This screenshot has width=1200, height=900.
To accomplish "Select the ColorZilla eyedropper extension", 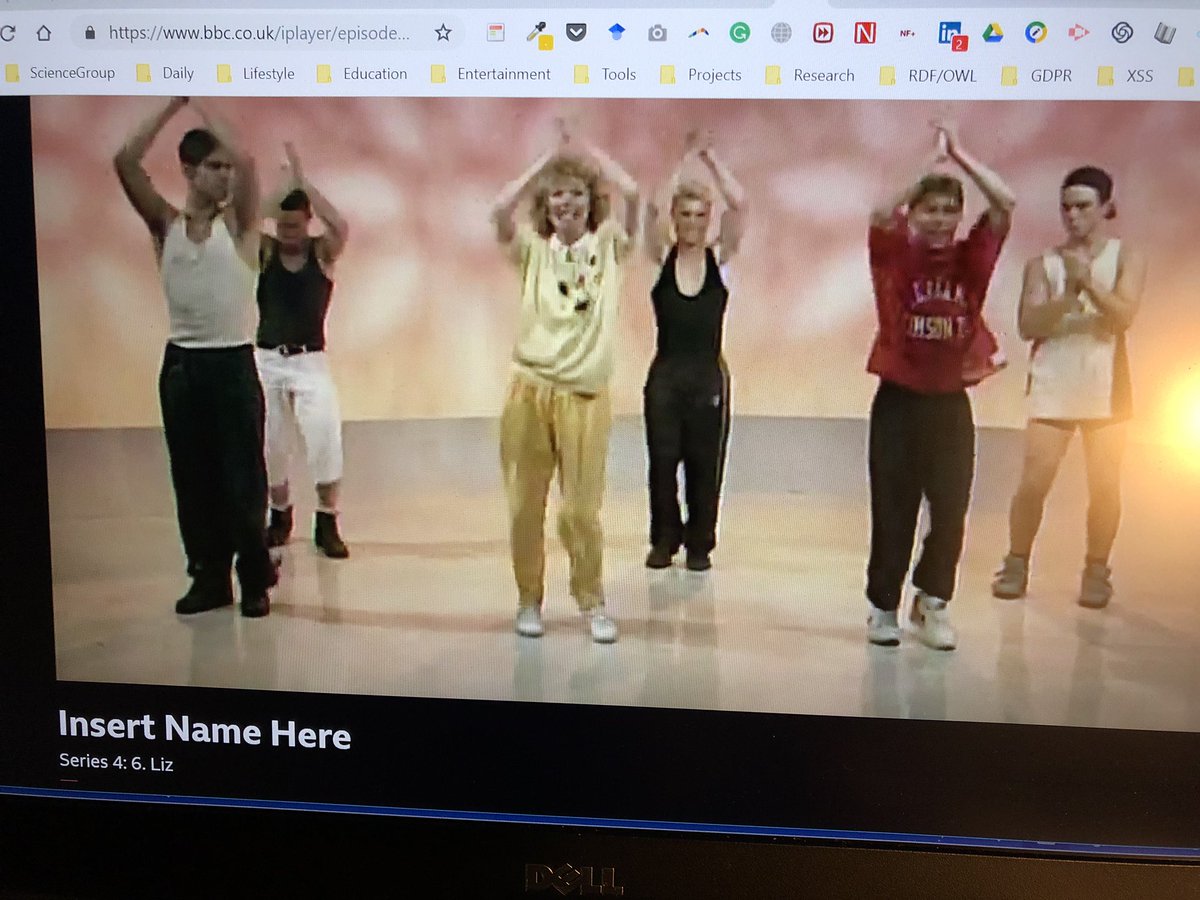I will point(536,32).
